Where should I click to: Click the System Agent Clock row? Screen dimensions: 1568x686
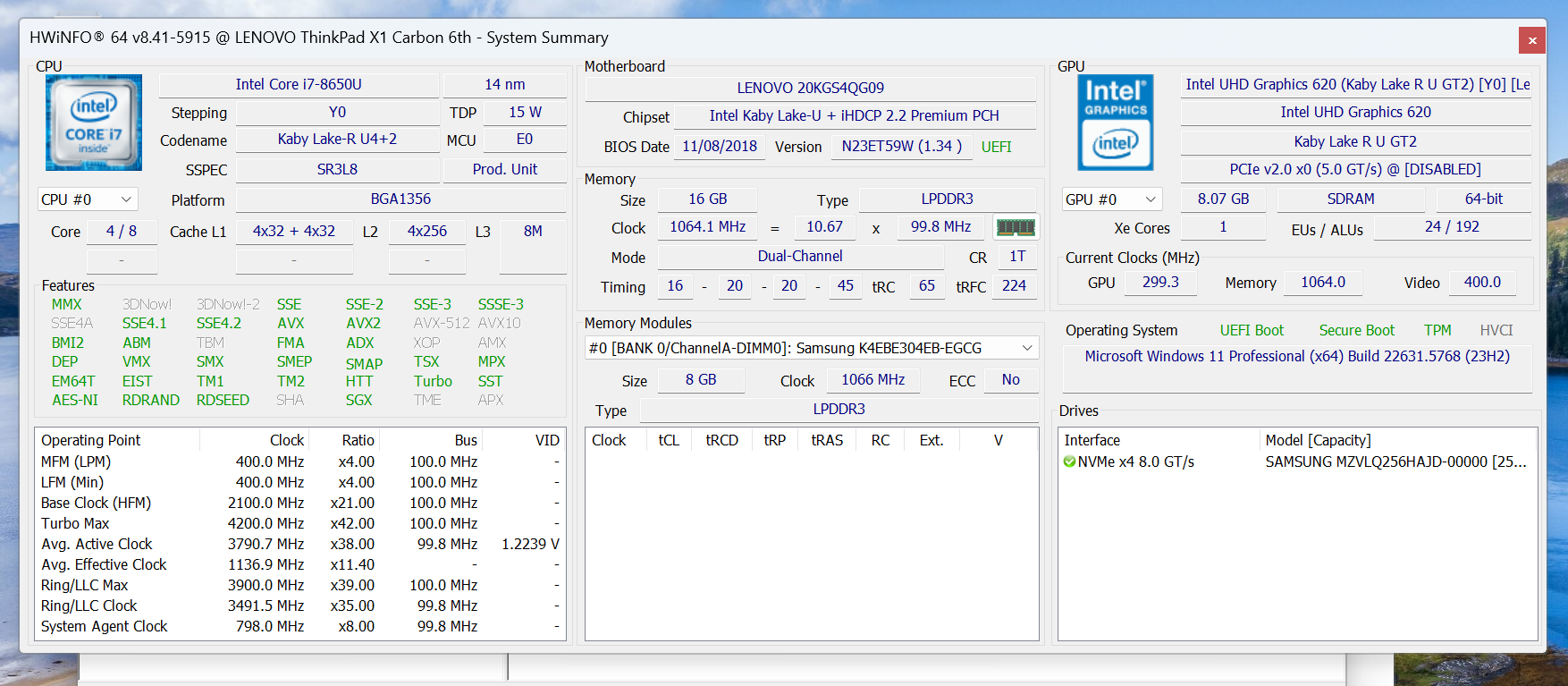[x=300, y=626]
